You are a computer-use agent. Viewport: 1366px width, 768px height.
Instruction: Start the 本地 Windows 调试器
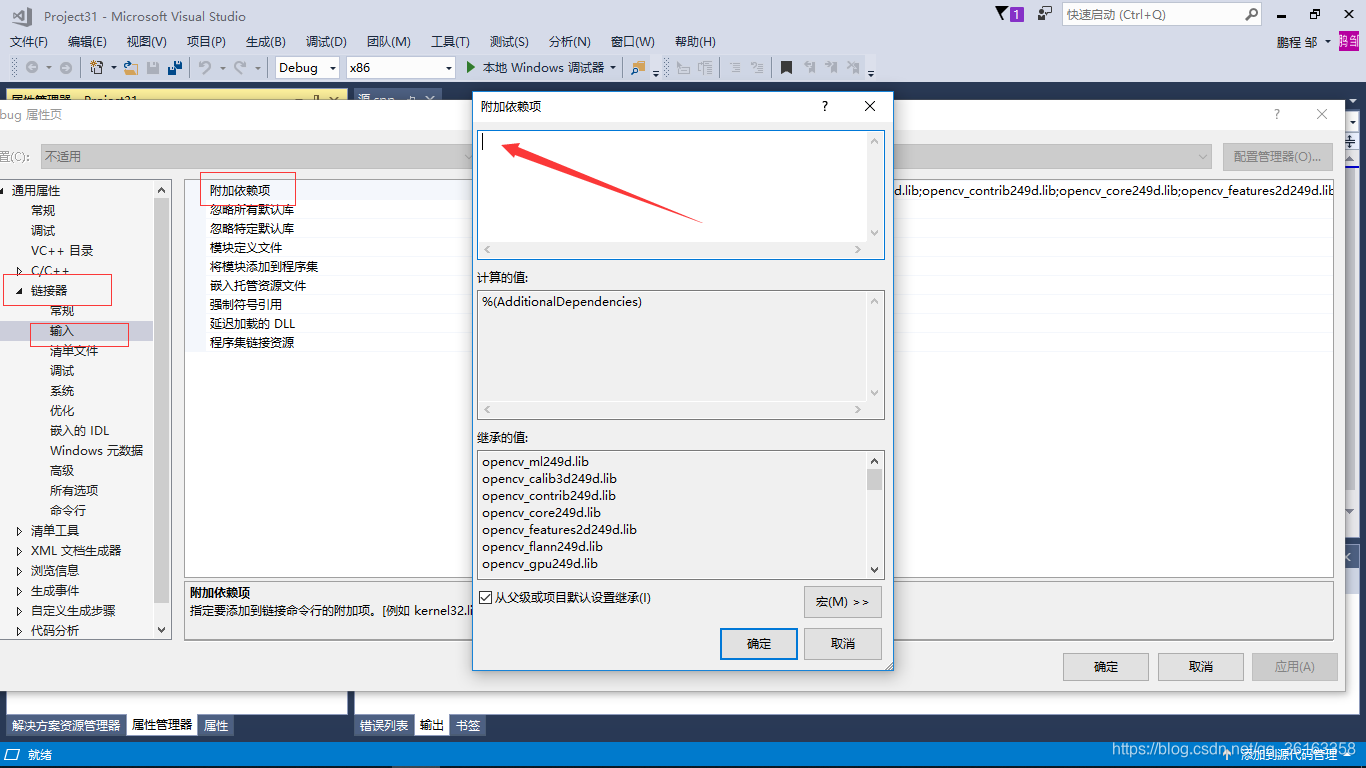pos(530,67)
